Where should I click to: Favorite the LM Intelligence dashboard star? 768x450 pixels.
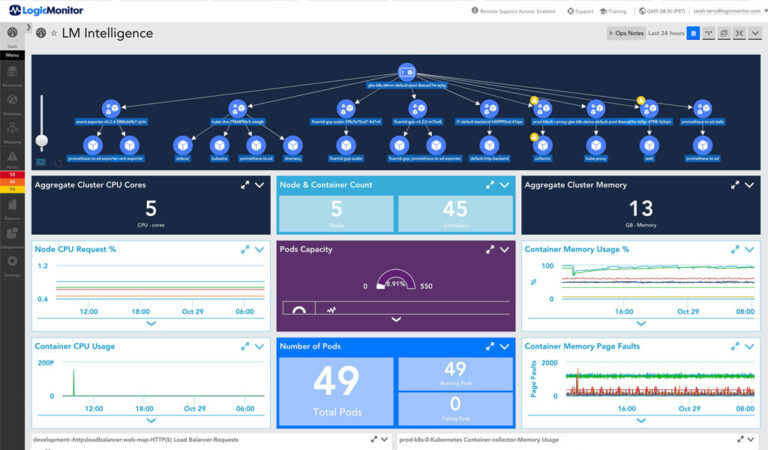pos(53,34)
